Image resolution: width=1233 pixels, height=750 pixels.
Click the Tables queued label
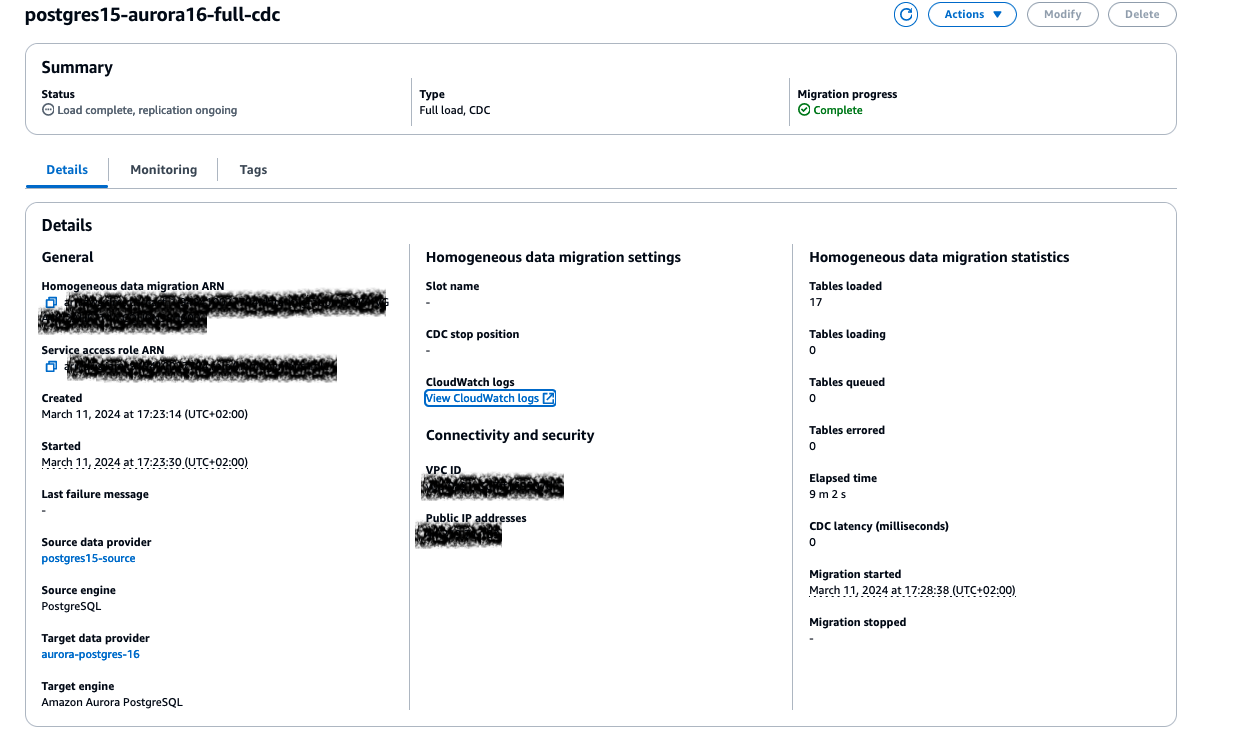847,382
